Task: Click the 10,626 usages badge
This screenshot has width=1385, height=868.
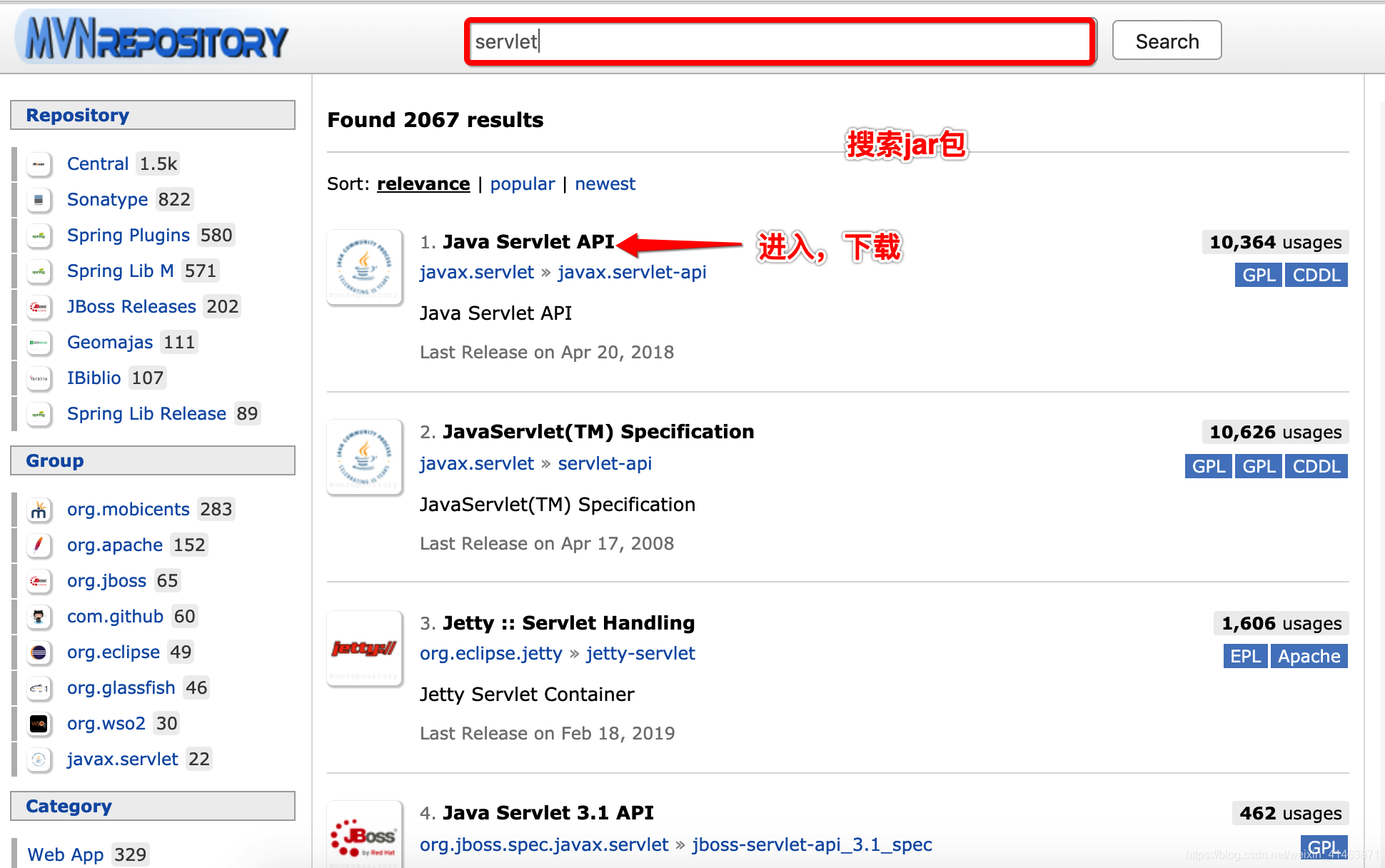Action: [x=1275, y=433]
